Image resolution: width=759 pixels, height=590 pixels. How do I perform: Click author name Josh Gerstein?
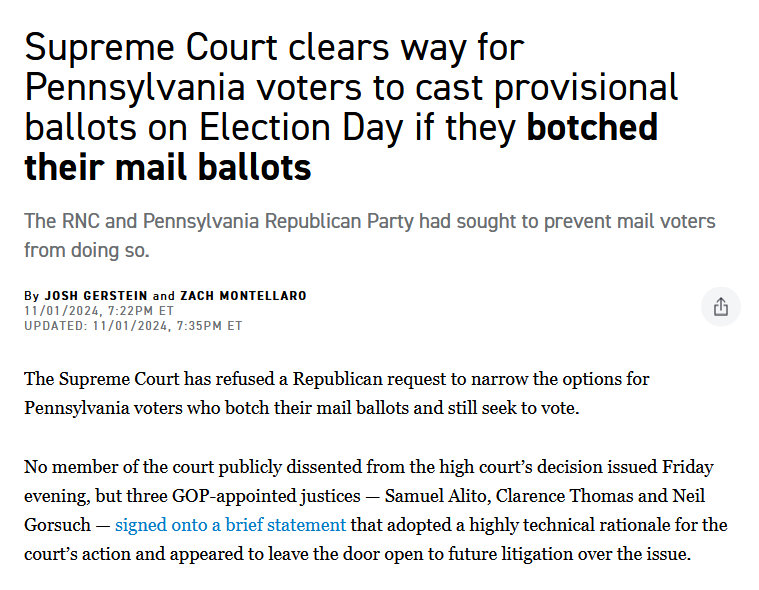[96, 296]
